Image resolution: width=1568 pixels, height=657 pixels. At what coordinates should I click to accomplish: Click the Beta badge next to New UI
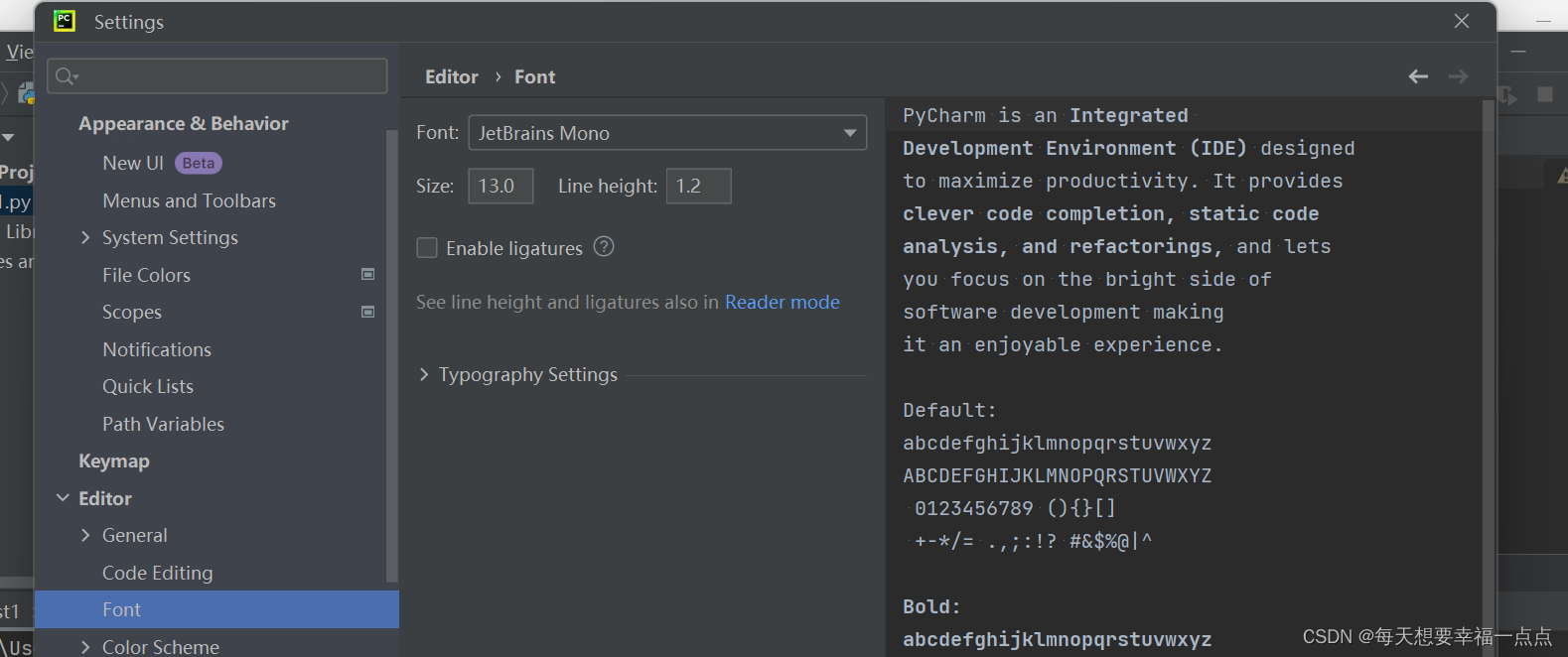(199, 163)
